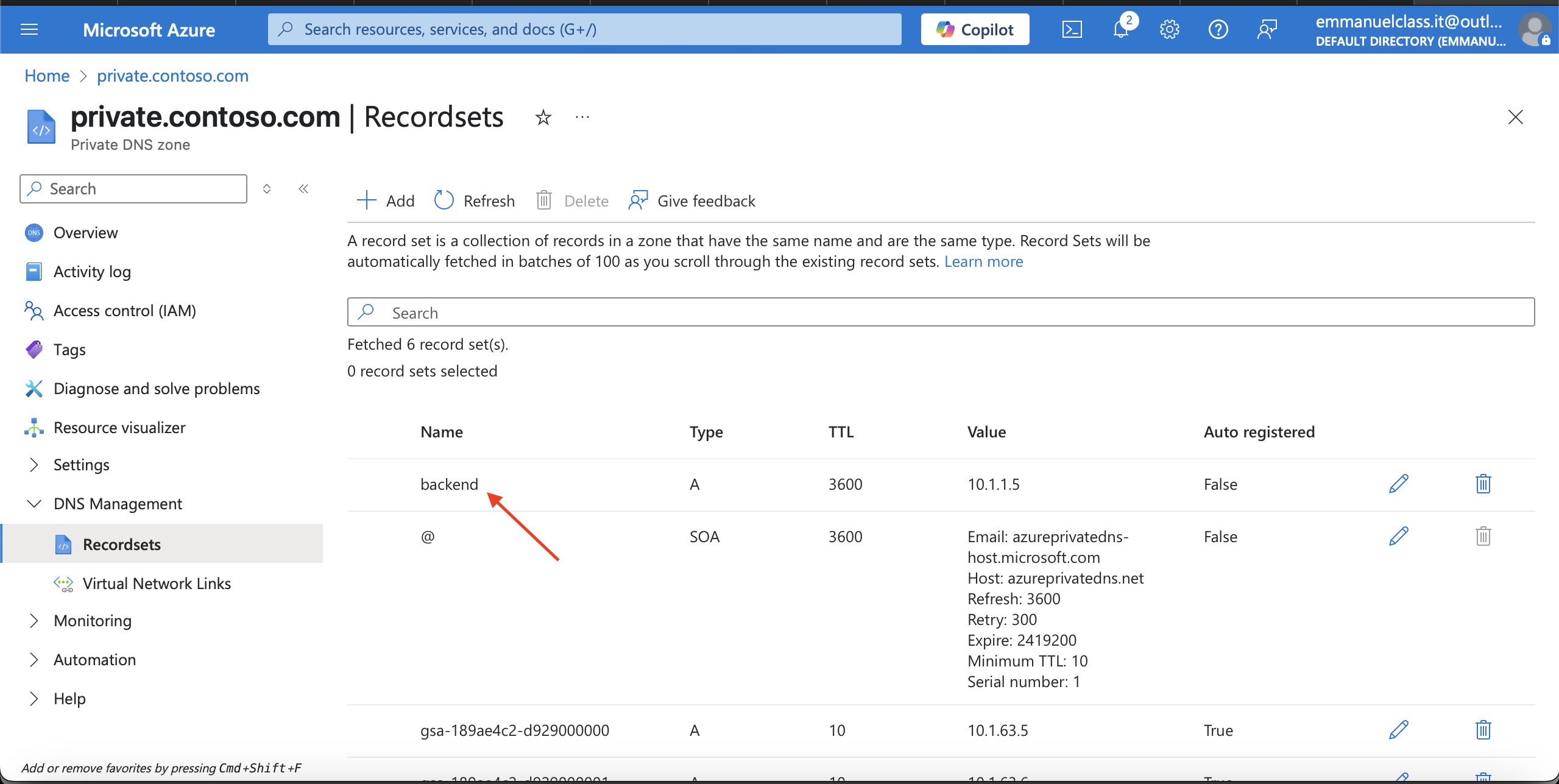Screen dimensions: 1559x784
Task: Click the expand/collapse all menu groups icon
Action: [x=267, y=189]
